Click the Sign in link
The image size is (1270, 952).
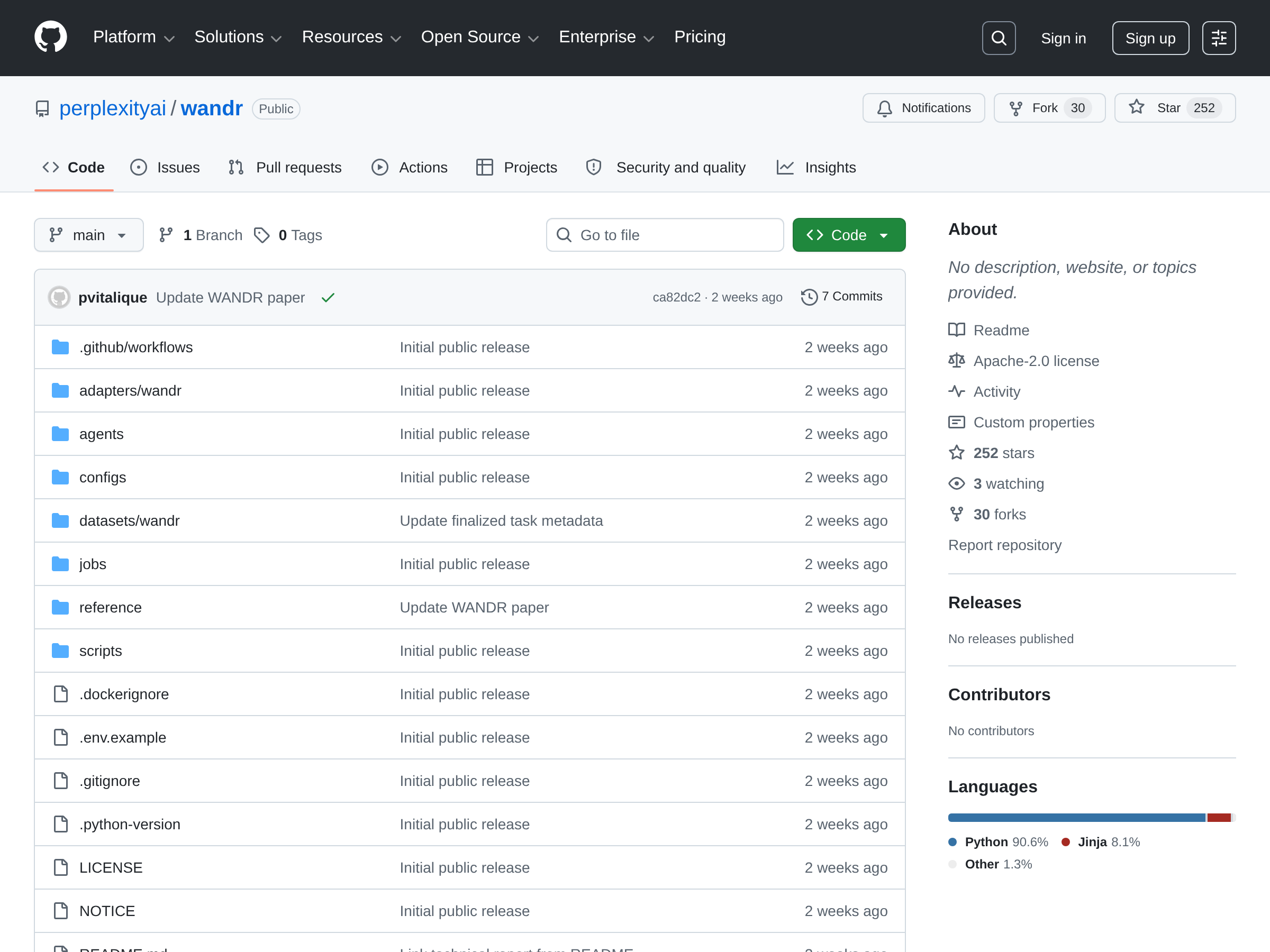point(1063,38)
